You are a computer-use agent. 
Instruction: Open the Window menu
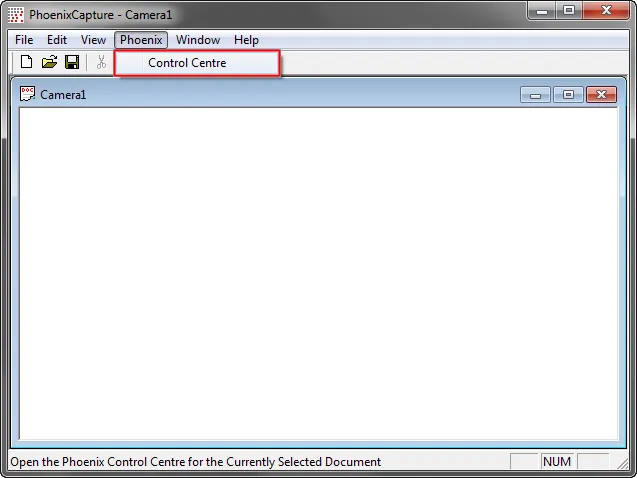pyautogui.click(x=198, y=40)
